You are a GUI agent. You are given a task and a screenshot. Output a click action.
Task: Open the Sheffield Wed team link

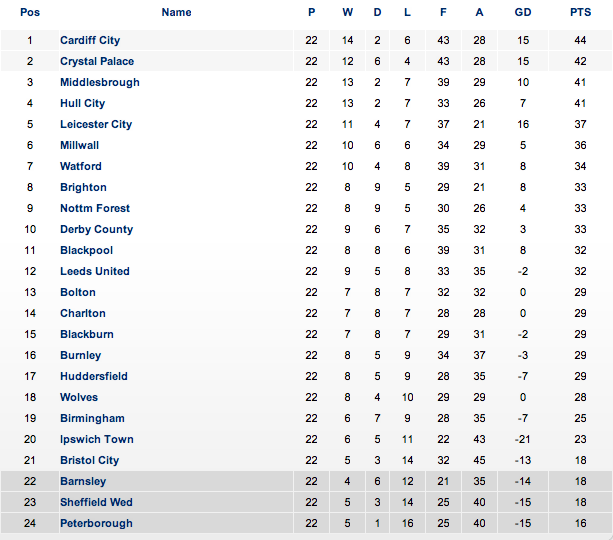[x=96, y=502]
